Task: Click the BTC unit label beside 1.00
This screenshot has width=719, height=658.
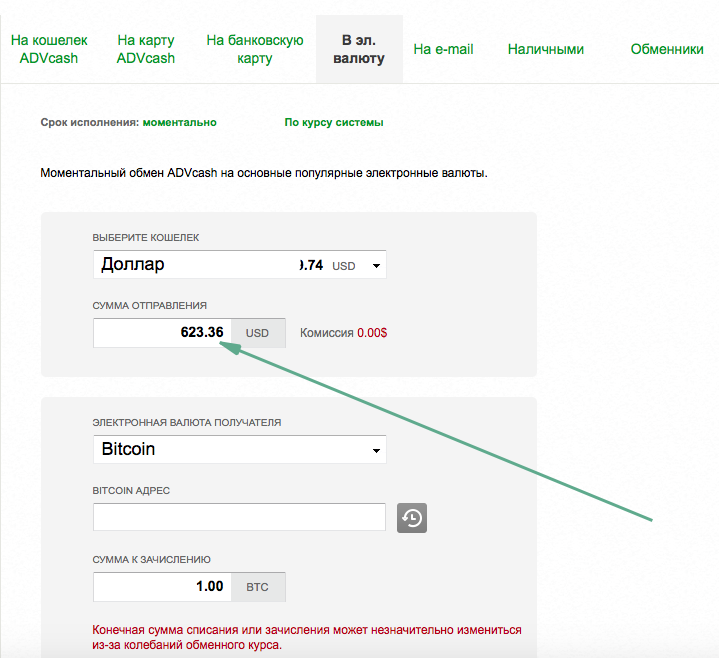Action: [x=258, y=587]
